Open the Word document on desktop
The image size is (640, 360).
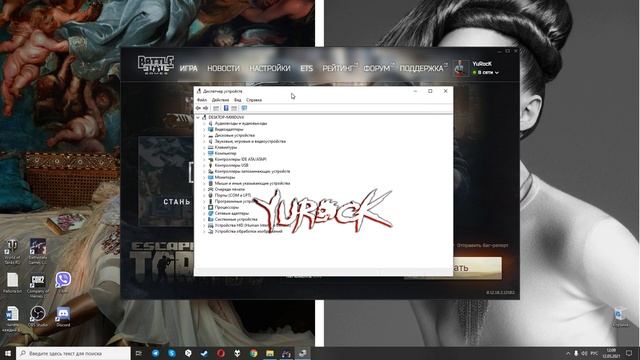(12, 318)
